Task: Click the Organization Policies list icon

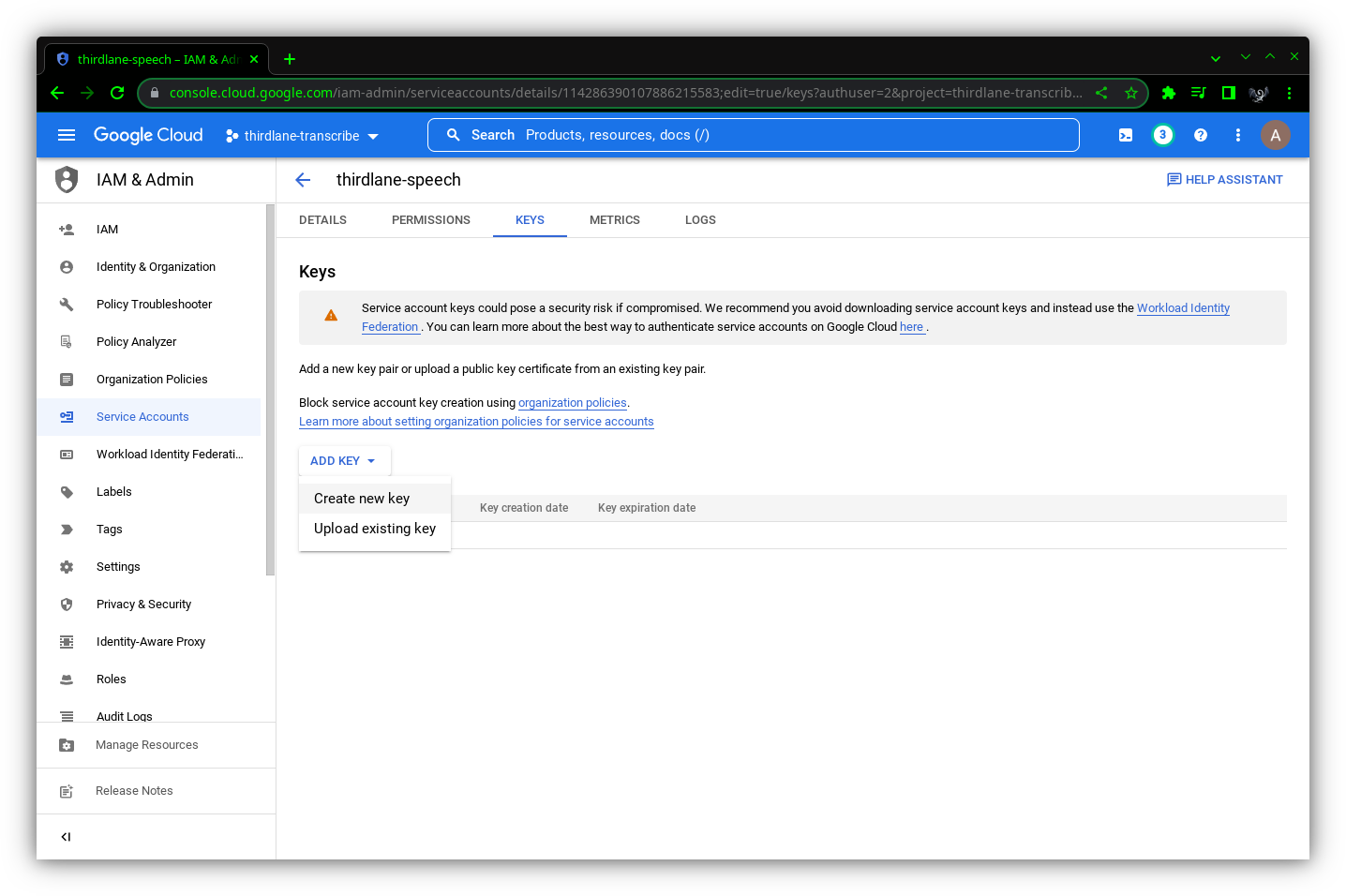Action: click(67, 380)
